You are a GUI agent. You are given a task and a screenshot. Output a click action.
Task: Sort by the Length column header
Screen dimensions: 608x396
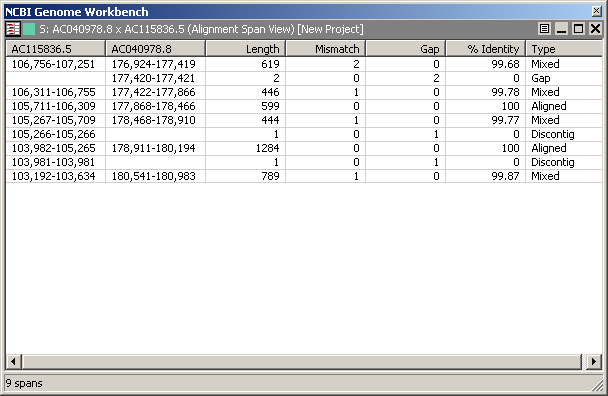[x=246, y=49]
